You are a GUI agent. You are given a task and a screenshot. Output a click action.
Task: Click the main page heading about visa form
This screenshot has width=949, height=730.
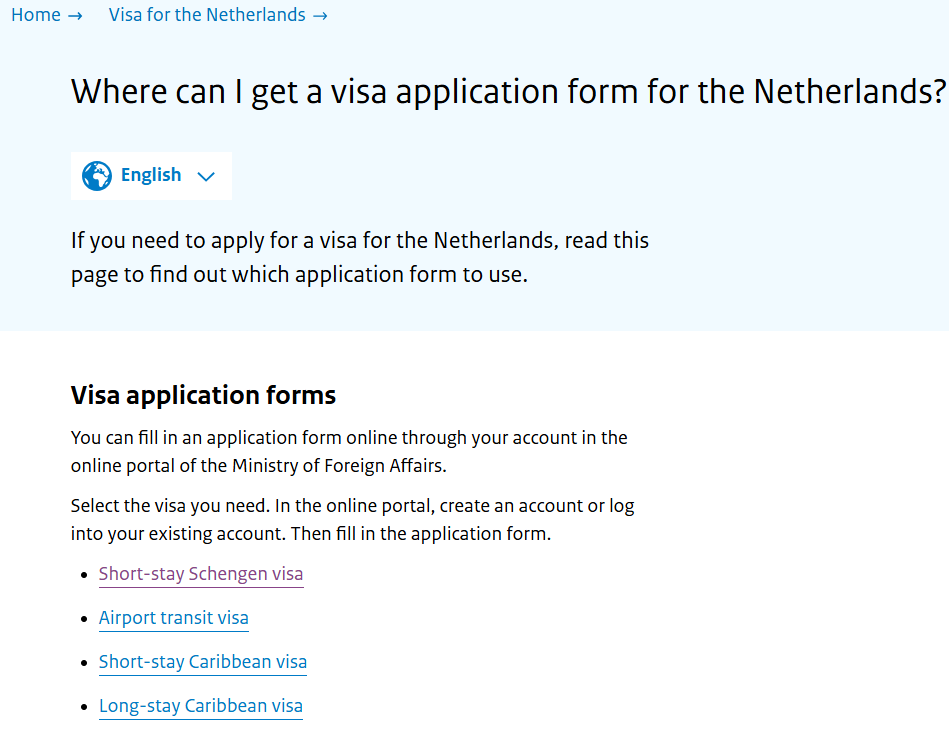tap(508, 92)
